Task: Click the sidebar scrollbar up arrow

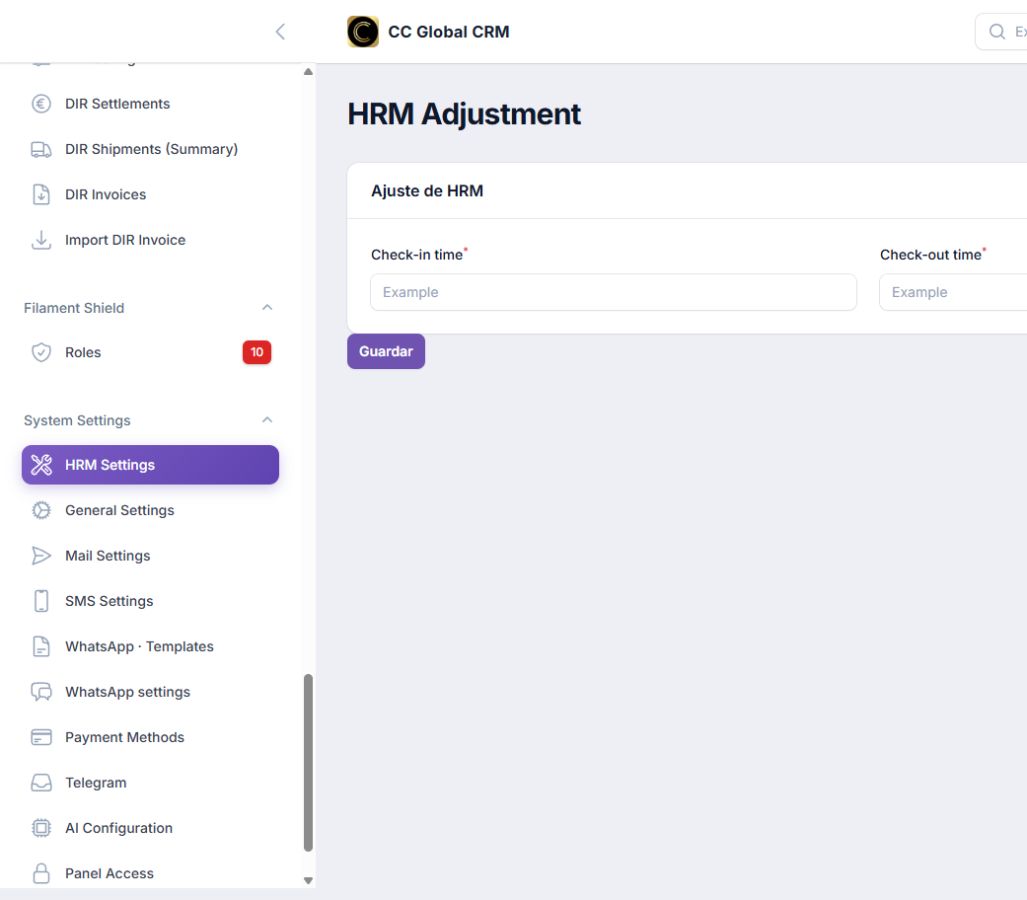Action: (x=308, y=71)
